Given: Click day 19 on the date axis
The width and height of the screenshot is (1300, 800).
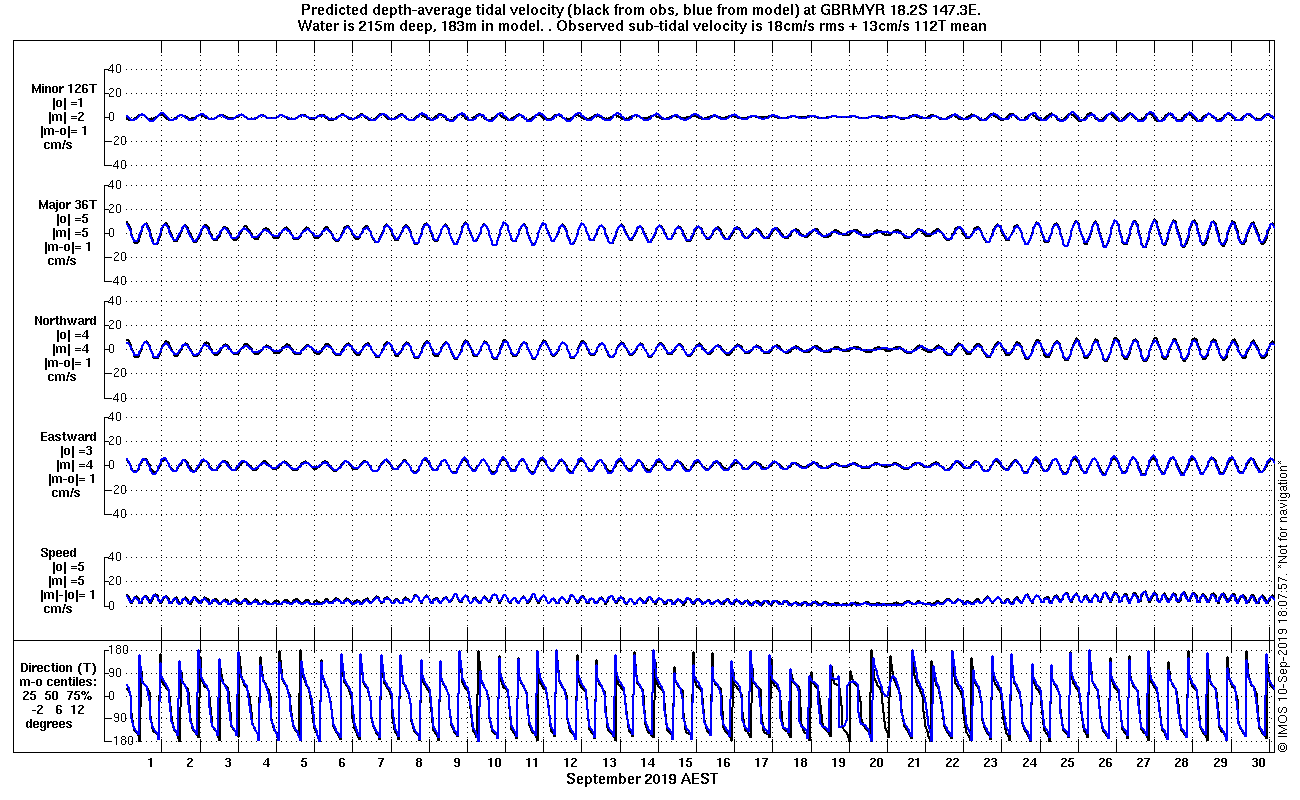Looking at the screenshot, I should point(838,762).
